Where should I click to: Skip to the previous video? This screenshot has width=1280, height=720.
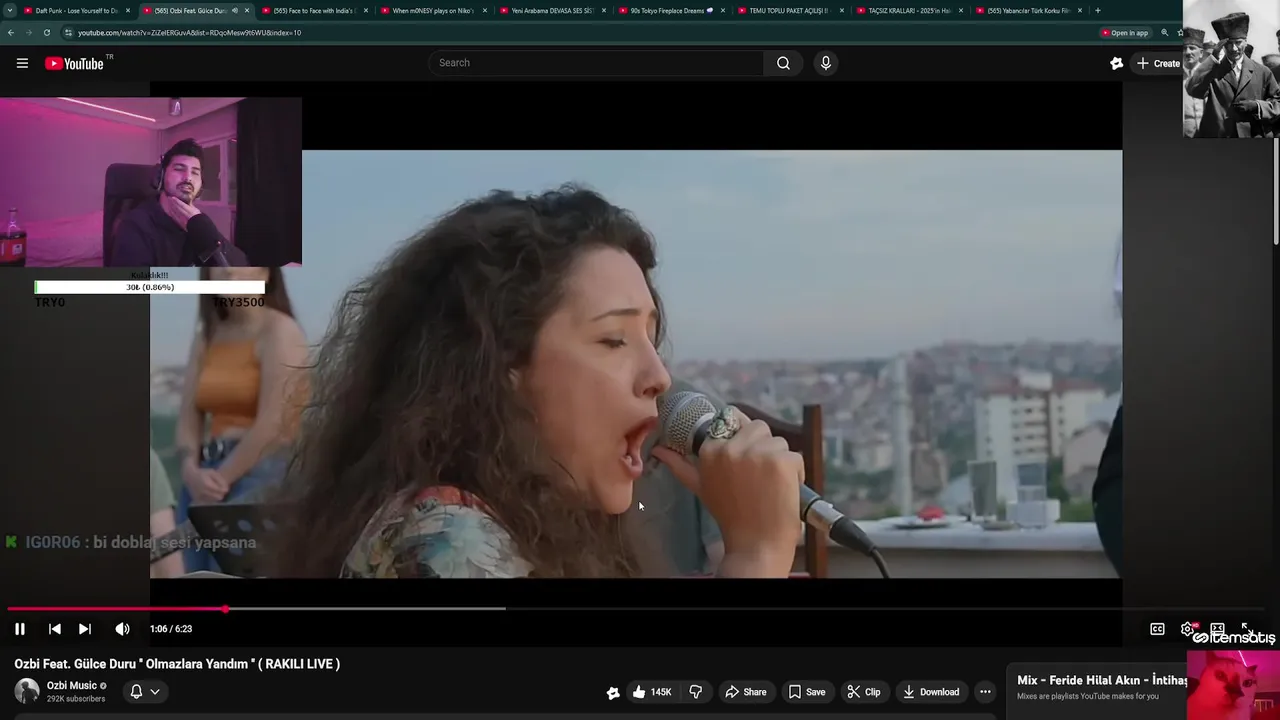(55, 629)
